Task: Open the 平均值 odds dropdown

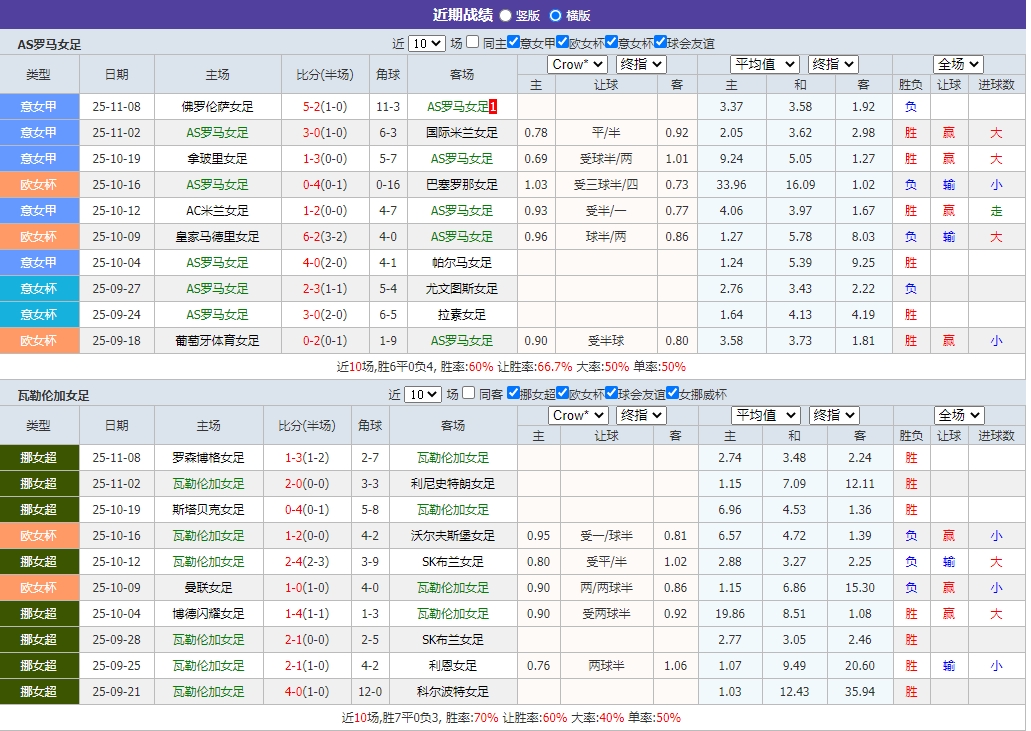Action: click(x=765, y=63)
